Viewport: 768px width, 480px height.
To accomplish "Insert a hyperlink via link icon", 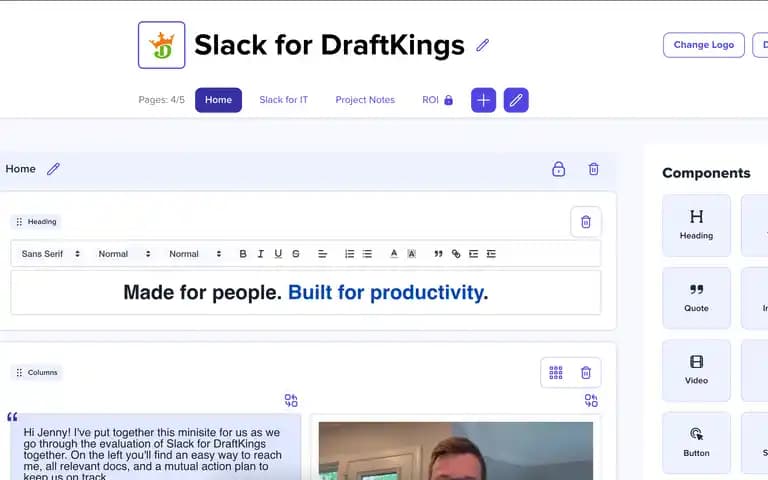I will pyautogui.click(x=456, y=254).
